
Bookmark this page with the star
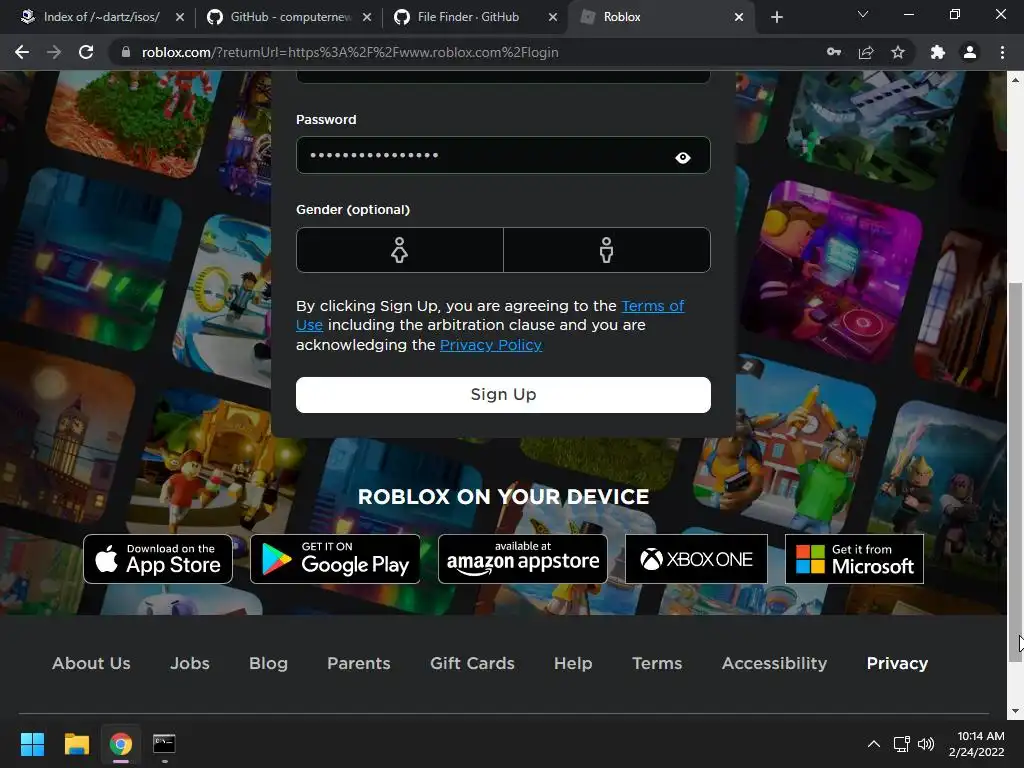pos(898,52)
